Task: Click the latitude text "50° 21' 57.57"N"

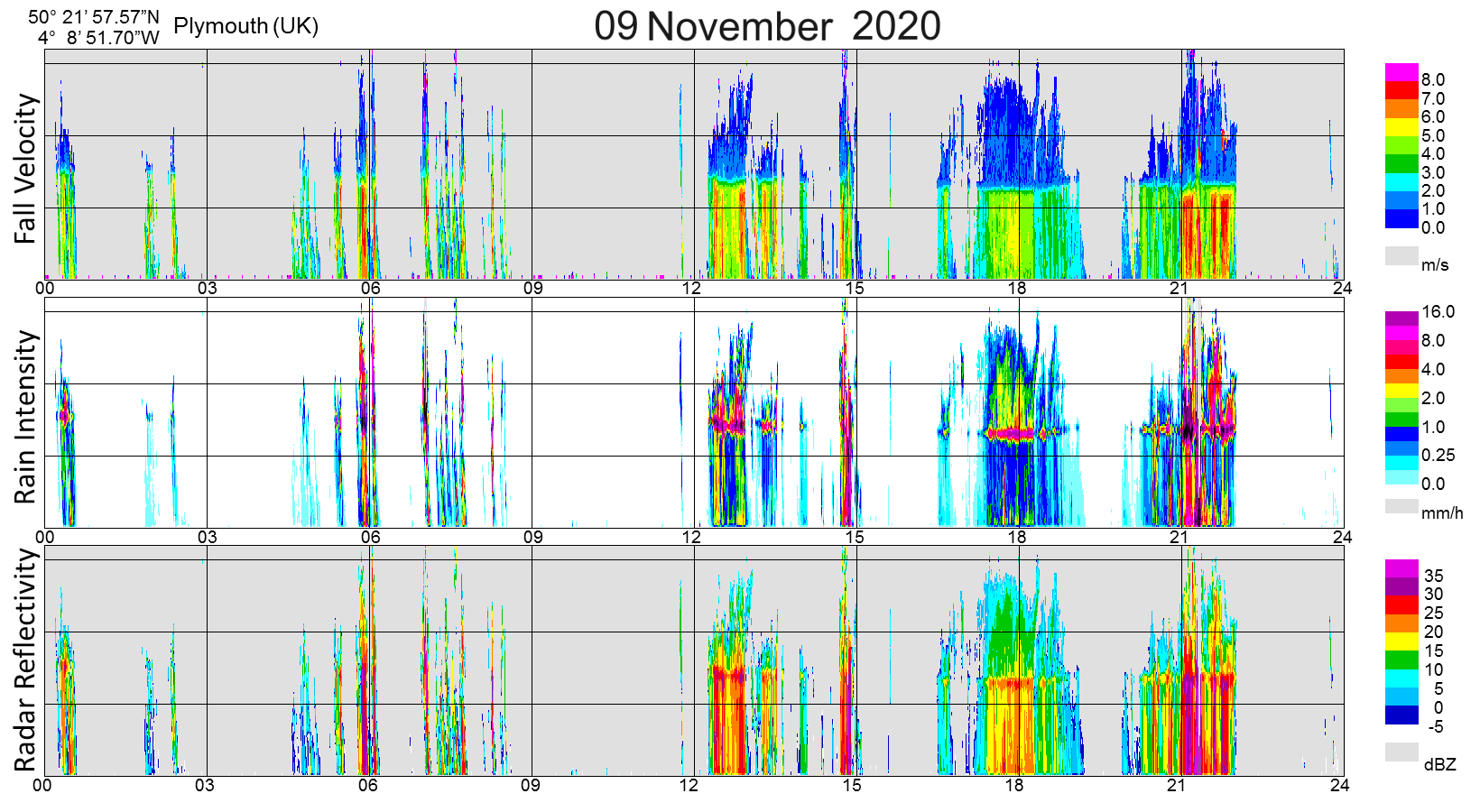Action: pyautogui.click(x=94, y=16)
